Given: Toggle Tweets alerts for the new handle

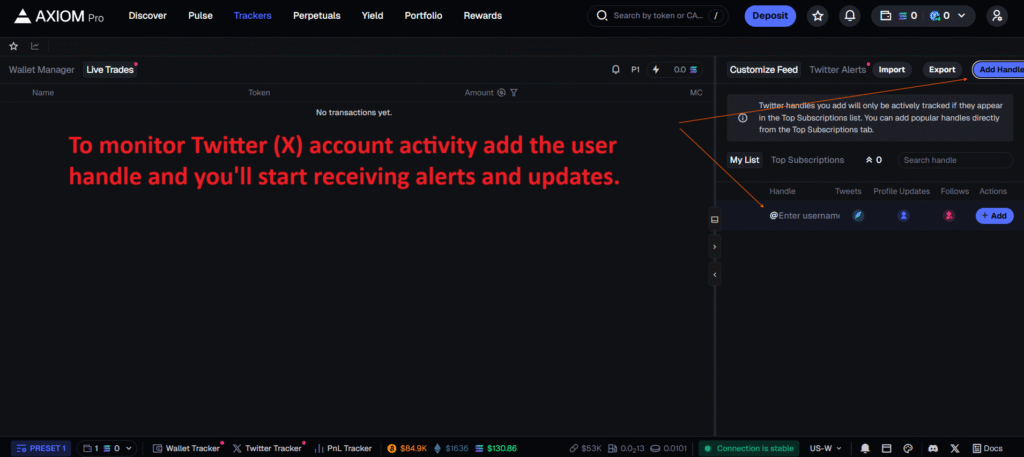Looking at the screenshot, I should coord(858,215).
